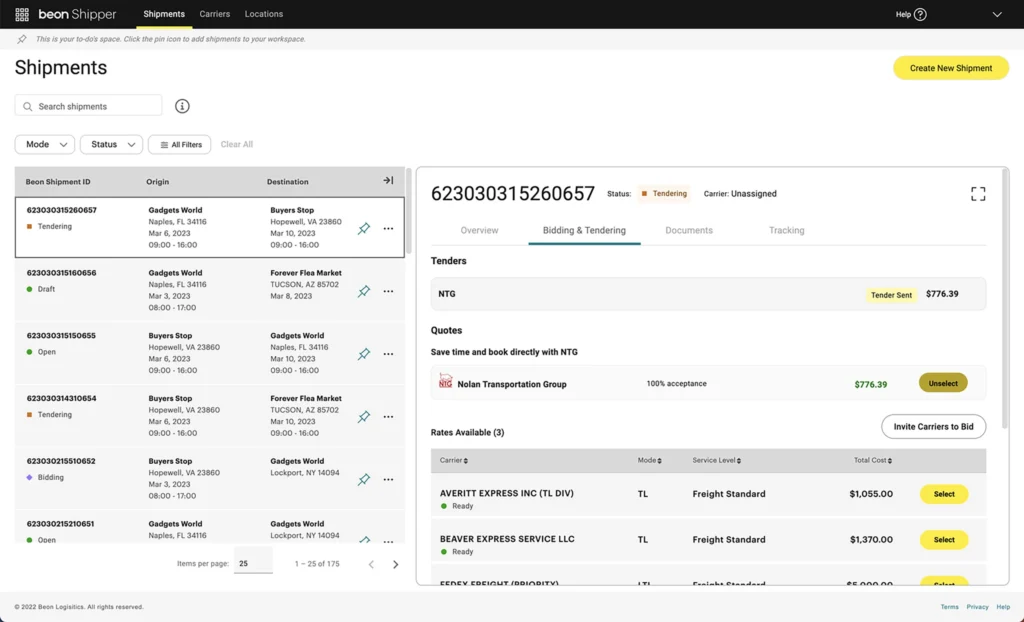Select the Beaver Express Service rate

(944, 540)
